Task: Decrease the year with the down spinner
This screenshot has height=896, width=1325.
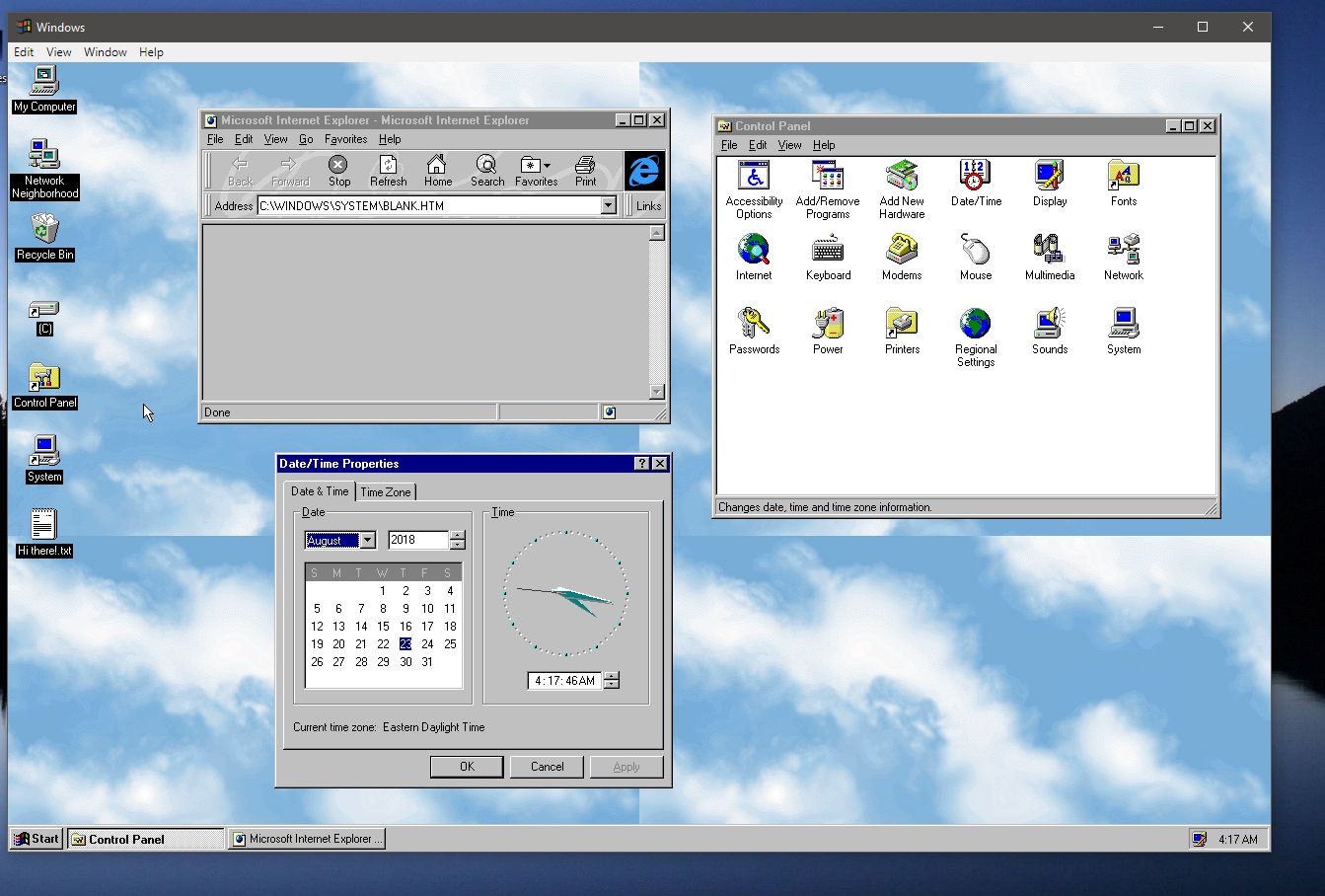Action: tap(457, 545)
